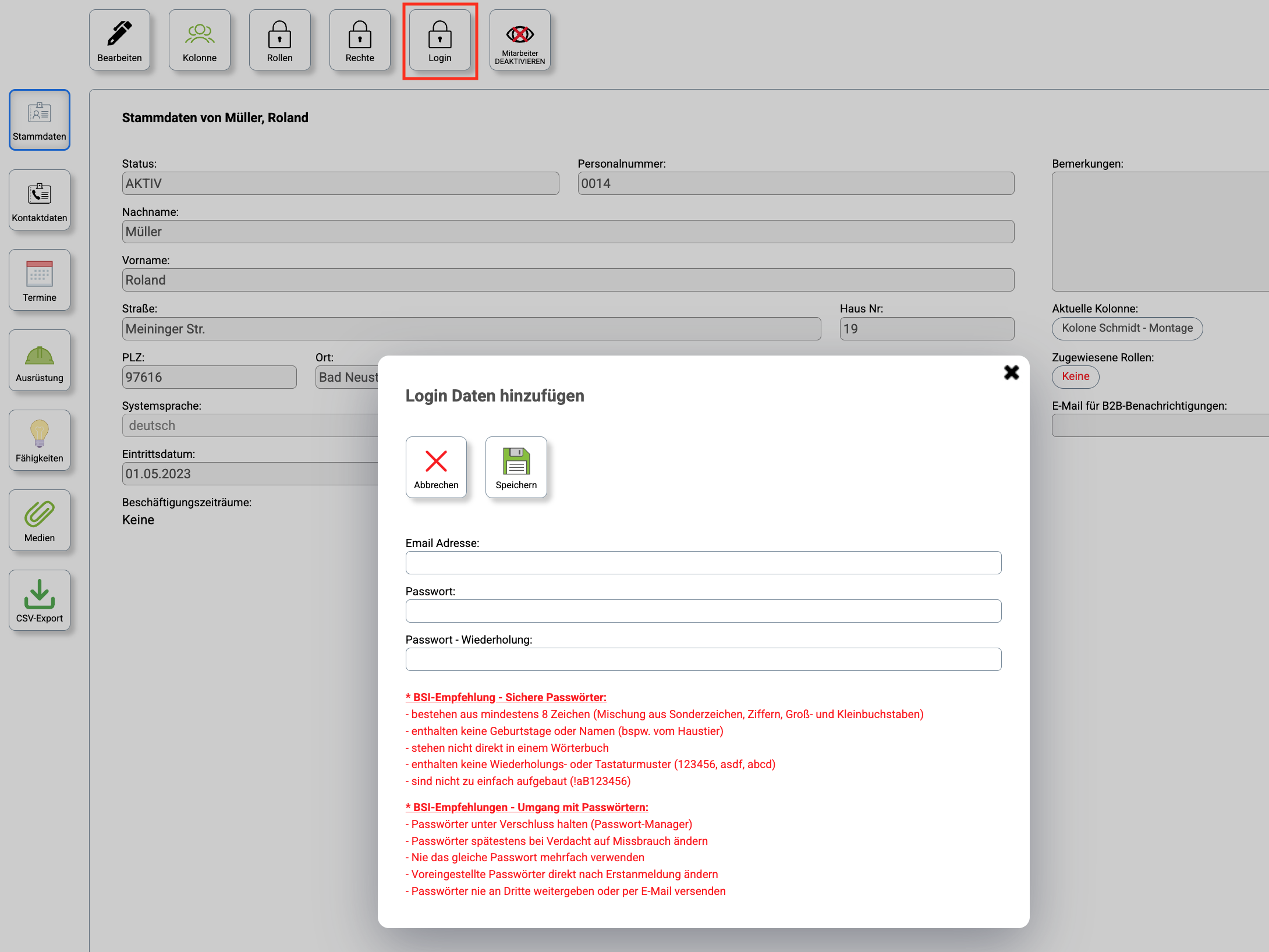Open the Medien paperclip section
This screenshot has width=1269, height=952.
click(x=40, y=521)
